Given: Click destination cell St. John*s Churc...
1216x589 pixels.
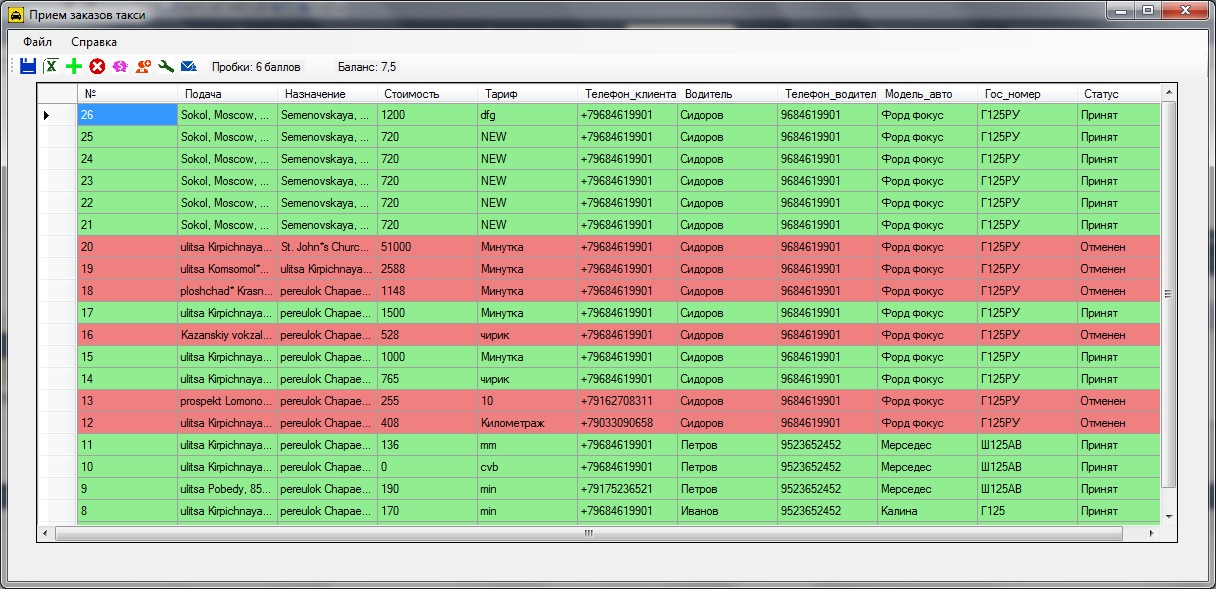Looking at the screenshot, I should coord(327,247).
